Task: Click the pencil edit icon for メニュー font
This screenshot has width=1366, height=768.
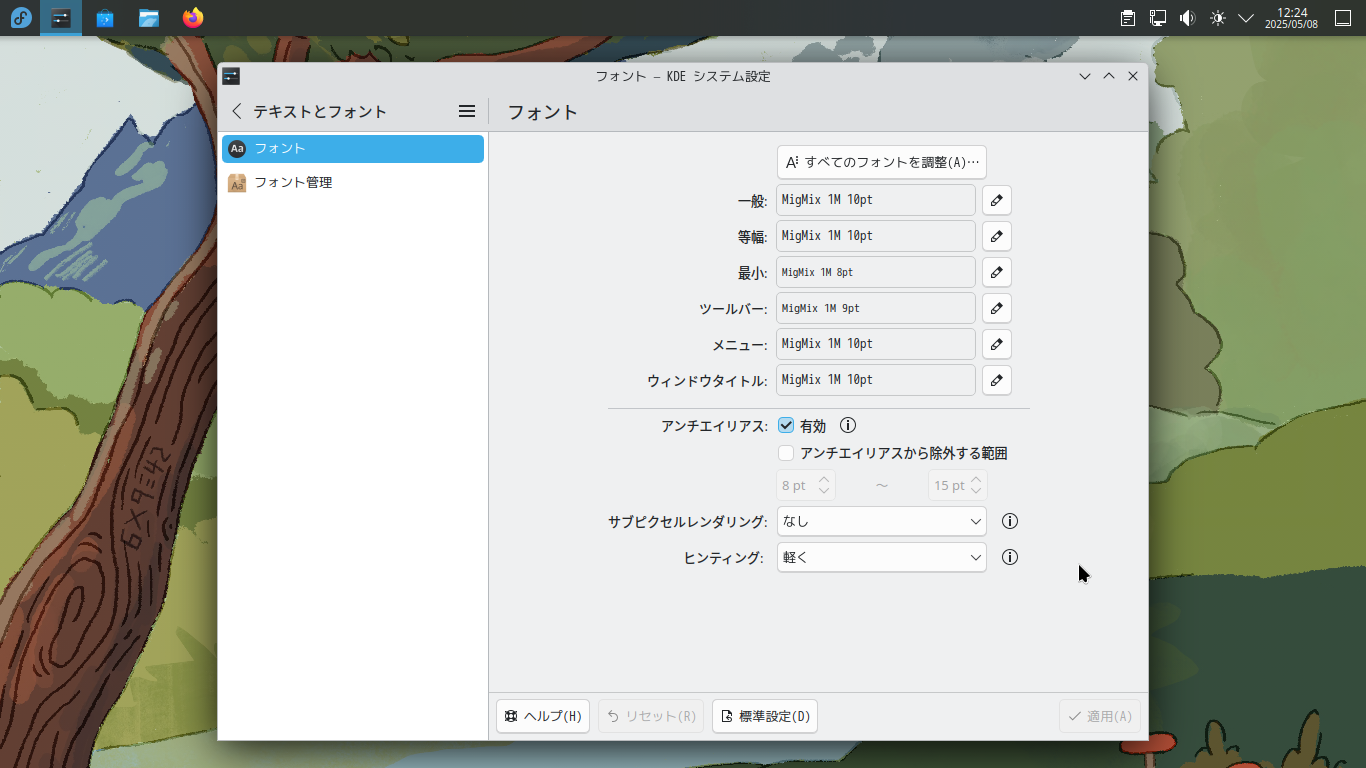Action: (996, 344)
